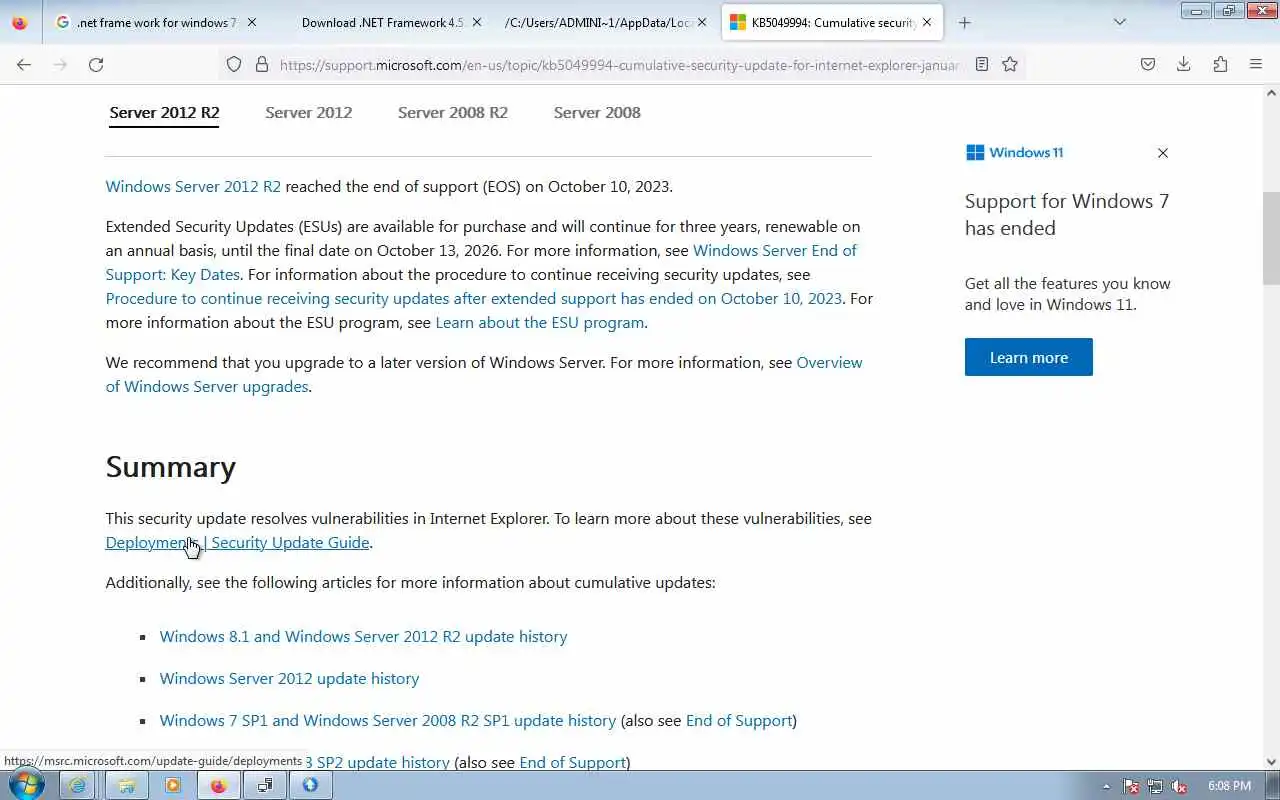Go back to the previous page

pos(24,64)
